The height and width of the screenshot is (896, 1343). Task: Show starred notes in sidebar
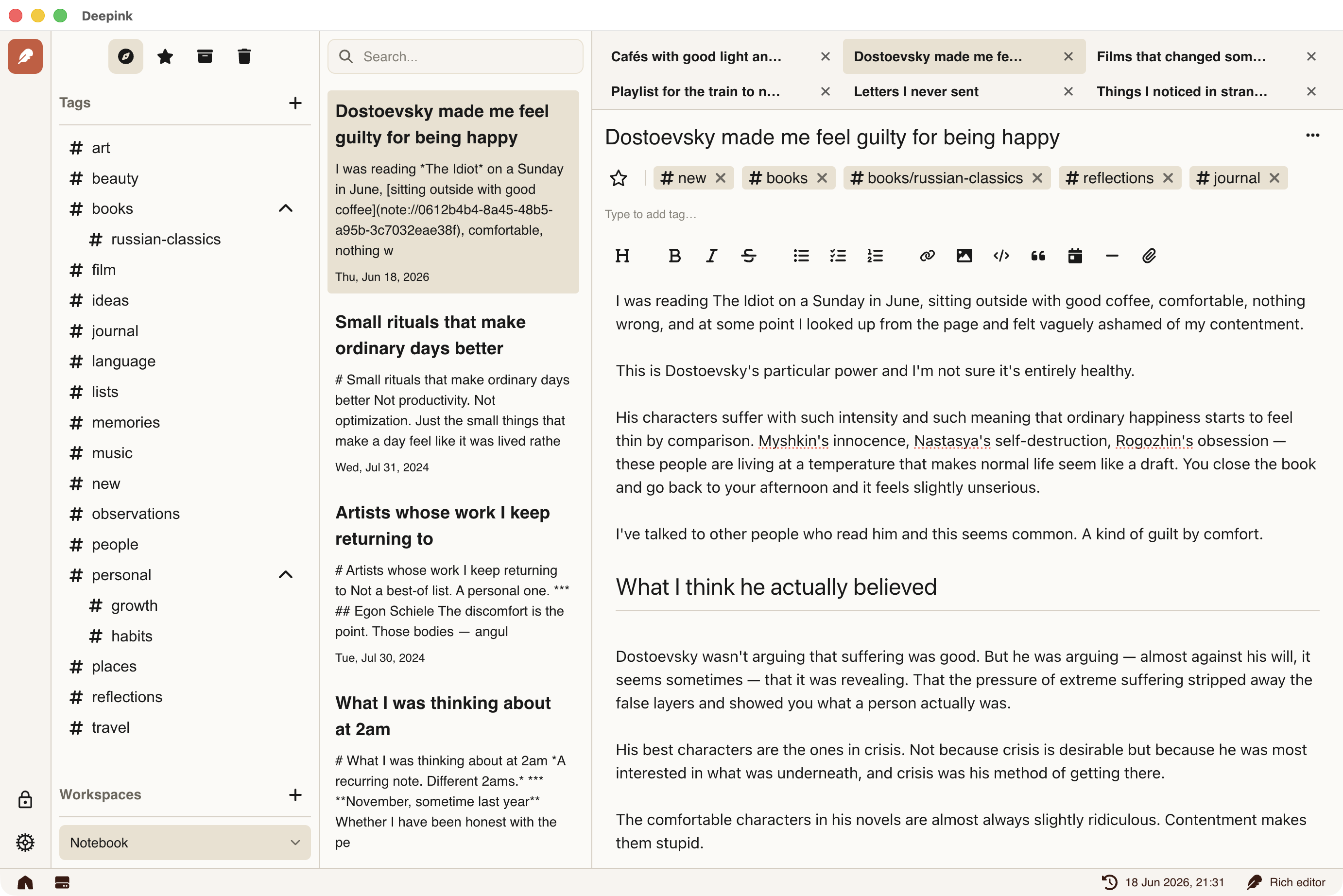point(165,56)
